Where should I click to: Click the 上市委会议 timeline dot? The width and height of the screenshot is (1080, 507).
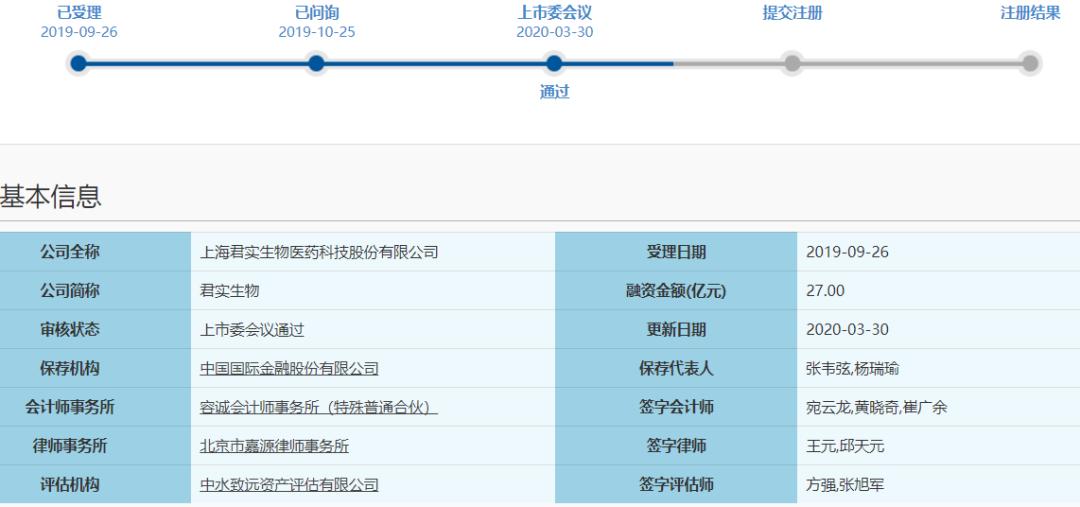click(554, 63)
